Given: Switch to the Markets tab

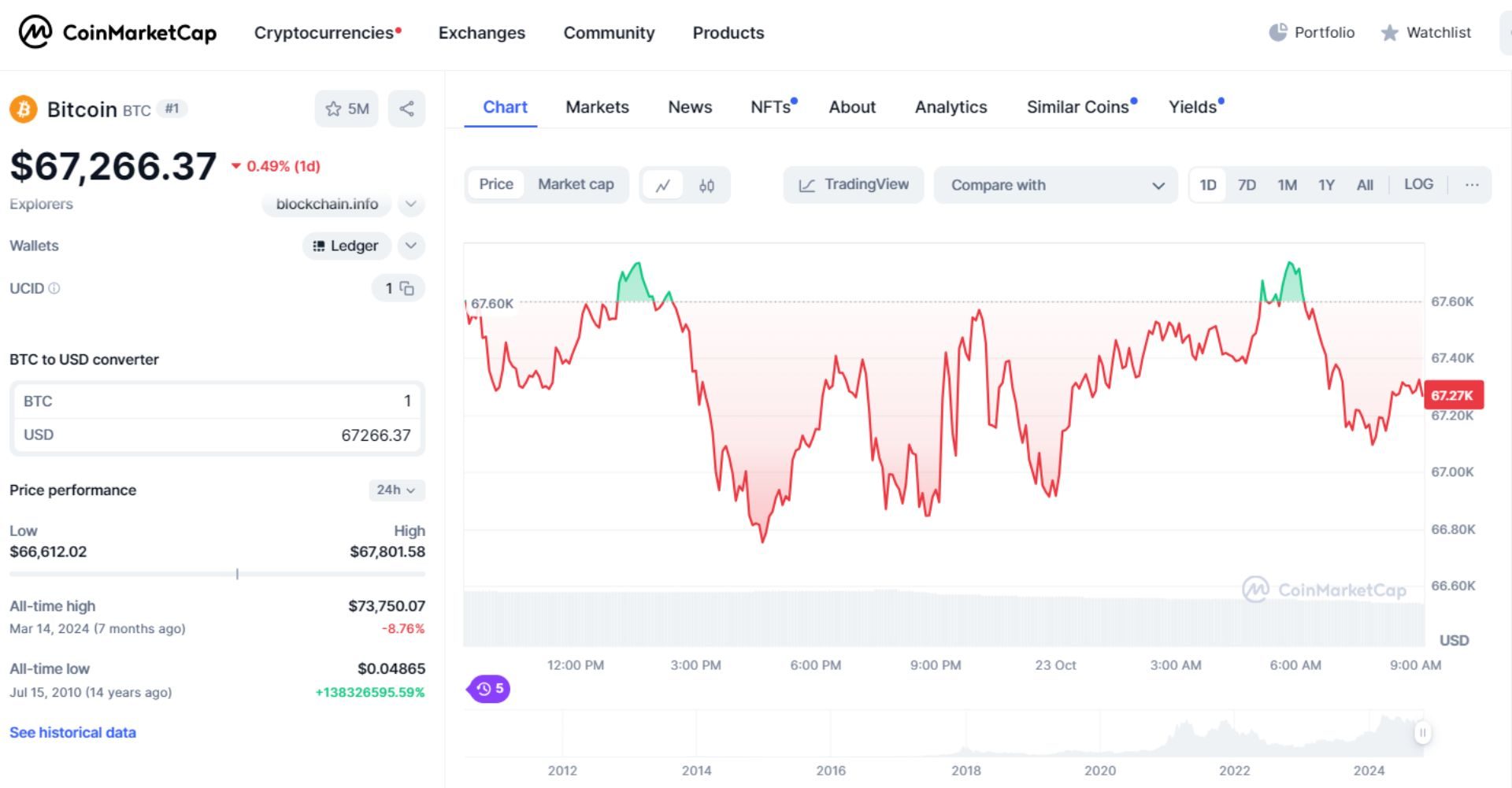Looking at the screenshot, I should [x=596, y=107].
